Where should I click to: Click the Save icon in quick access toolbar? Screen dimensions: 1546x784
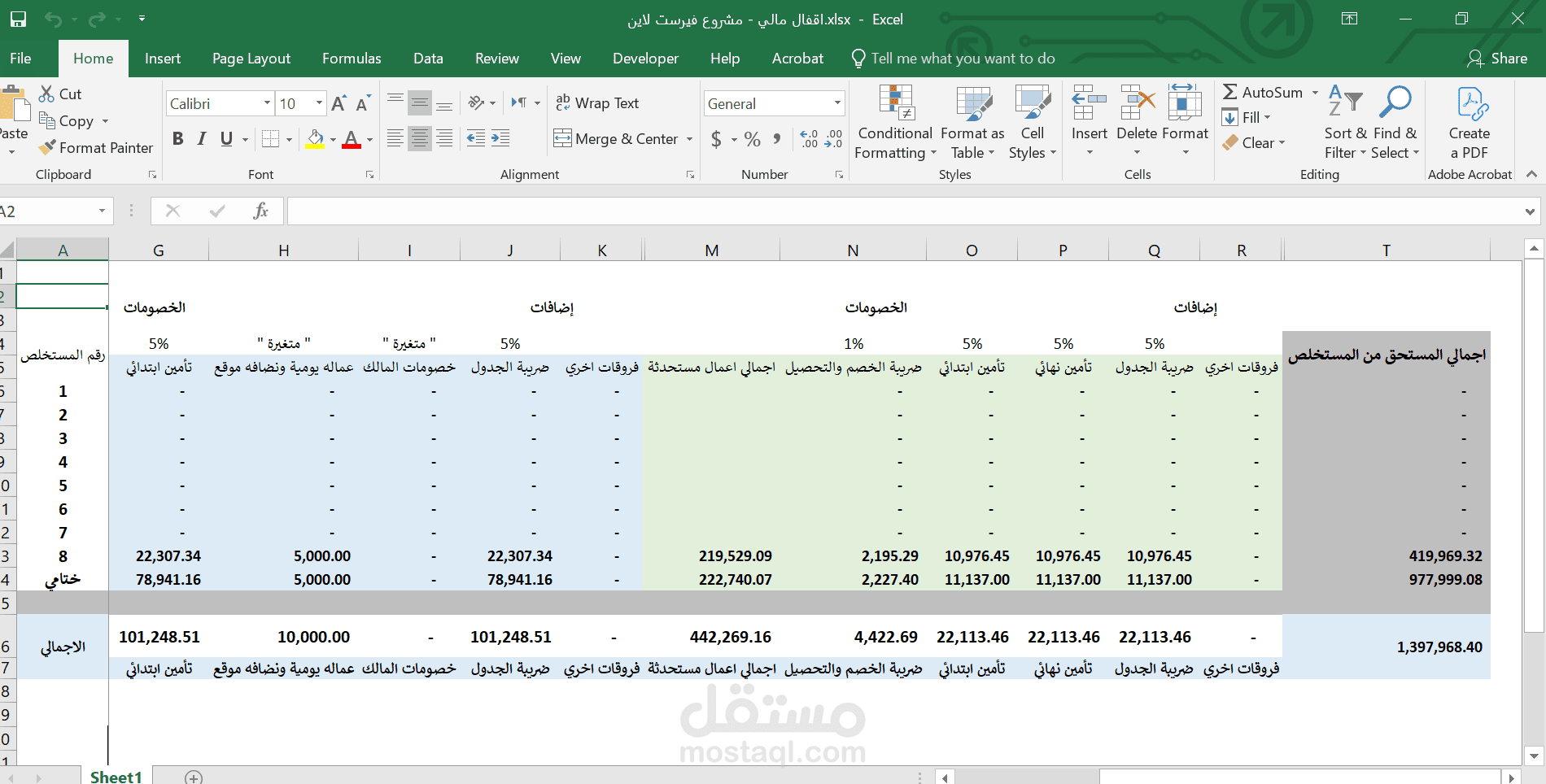point(18,19)
